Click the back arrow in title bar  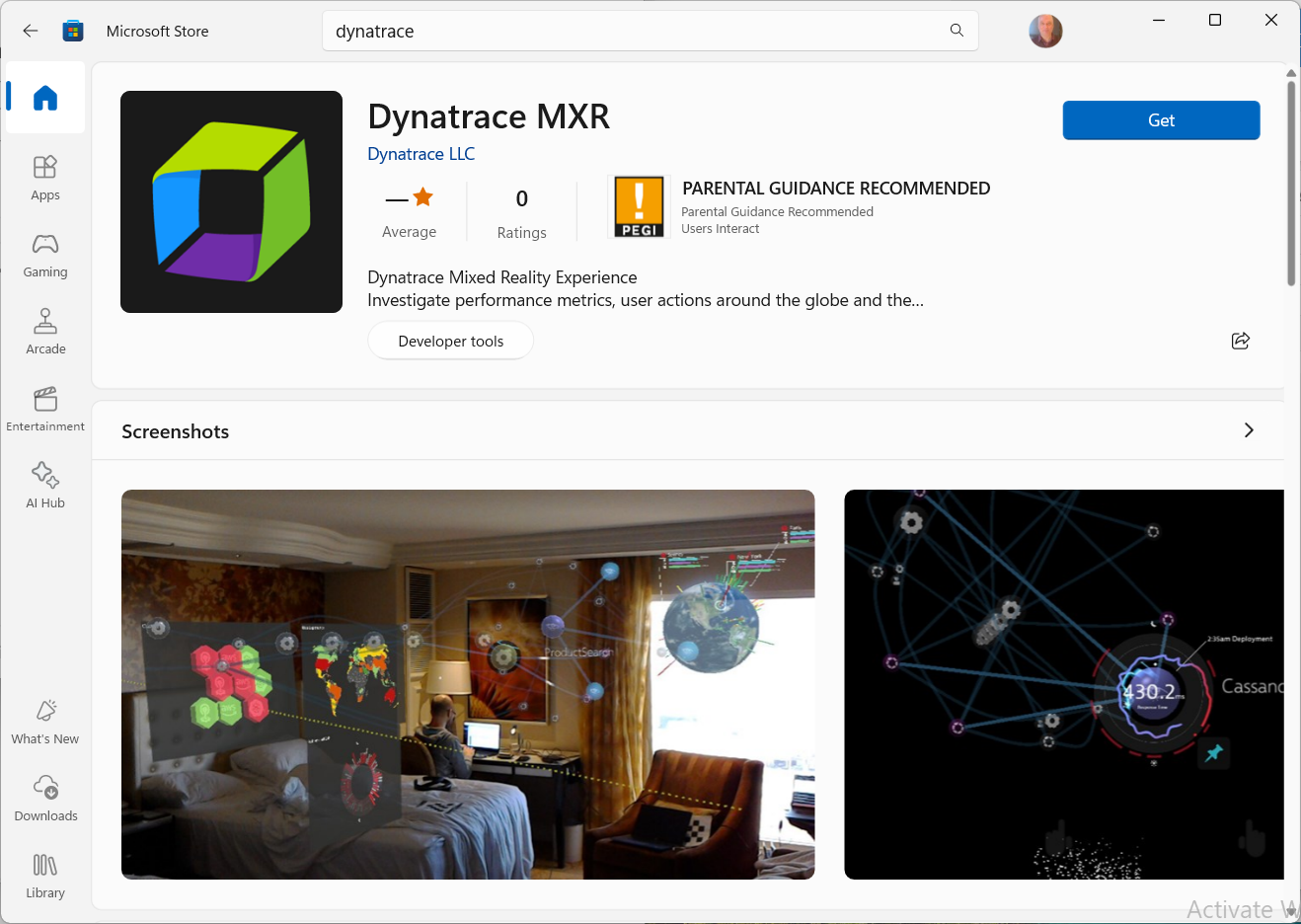coord(31,31)
